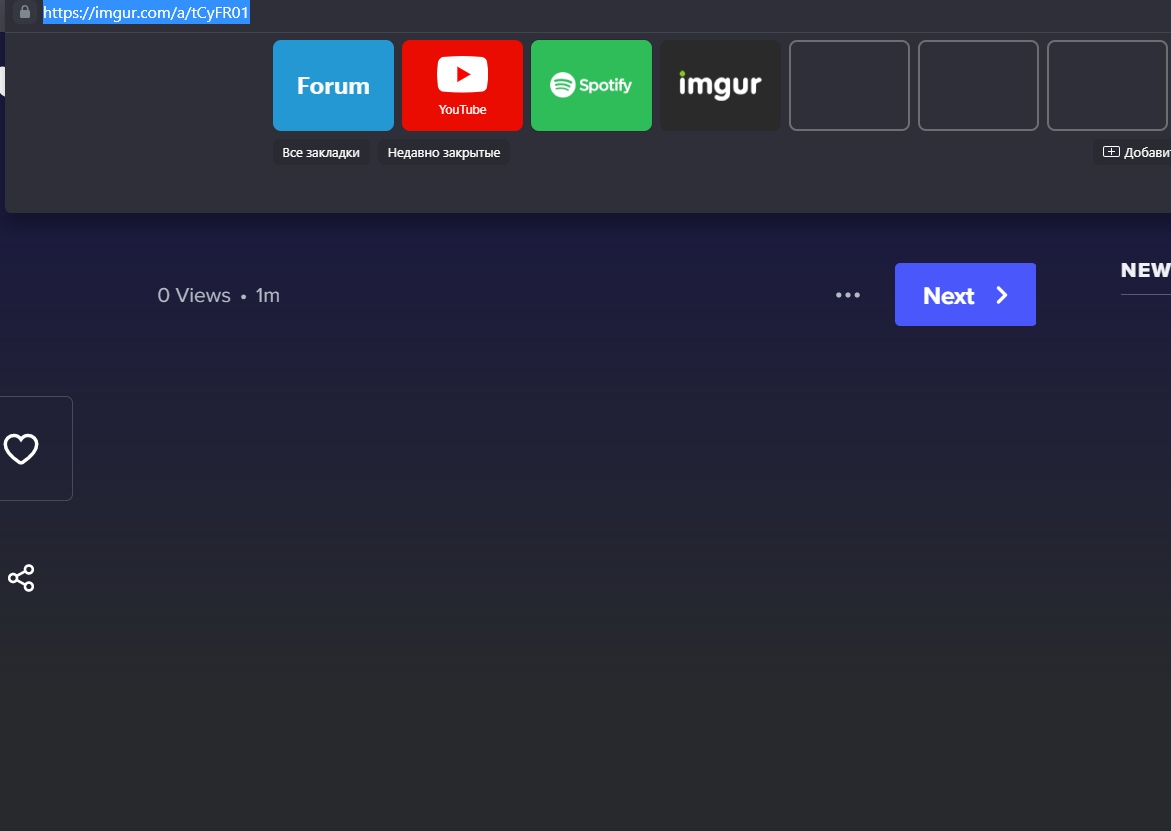Click the 1m post timestamp
The height and width of the screenshot is (831, 1171).
pyautogui.click(x=267, y=296)
